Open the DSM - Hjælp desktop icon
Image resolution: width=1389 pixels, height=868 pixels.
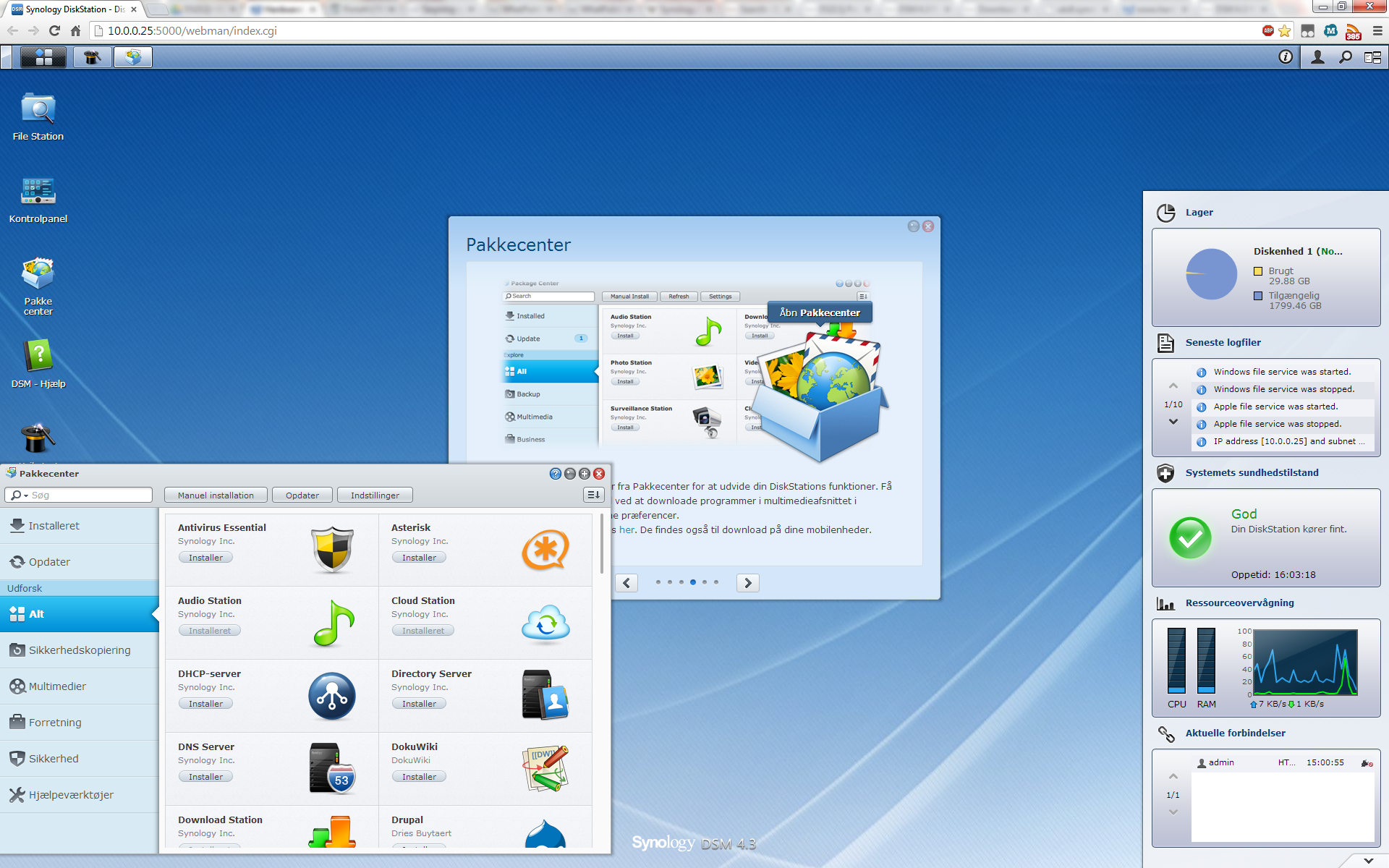coord(38,364)
